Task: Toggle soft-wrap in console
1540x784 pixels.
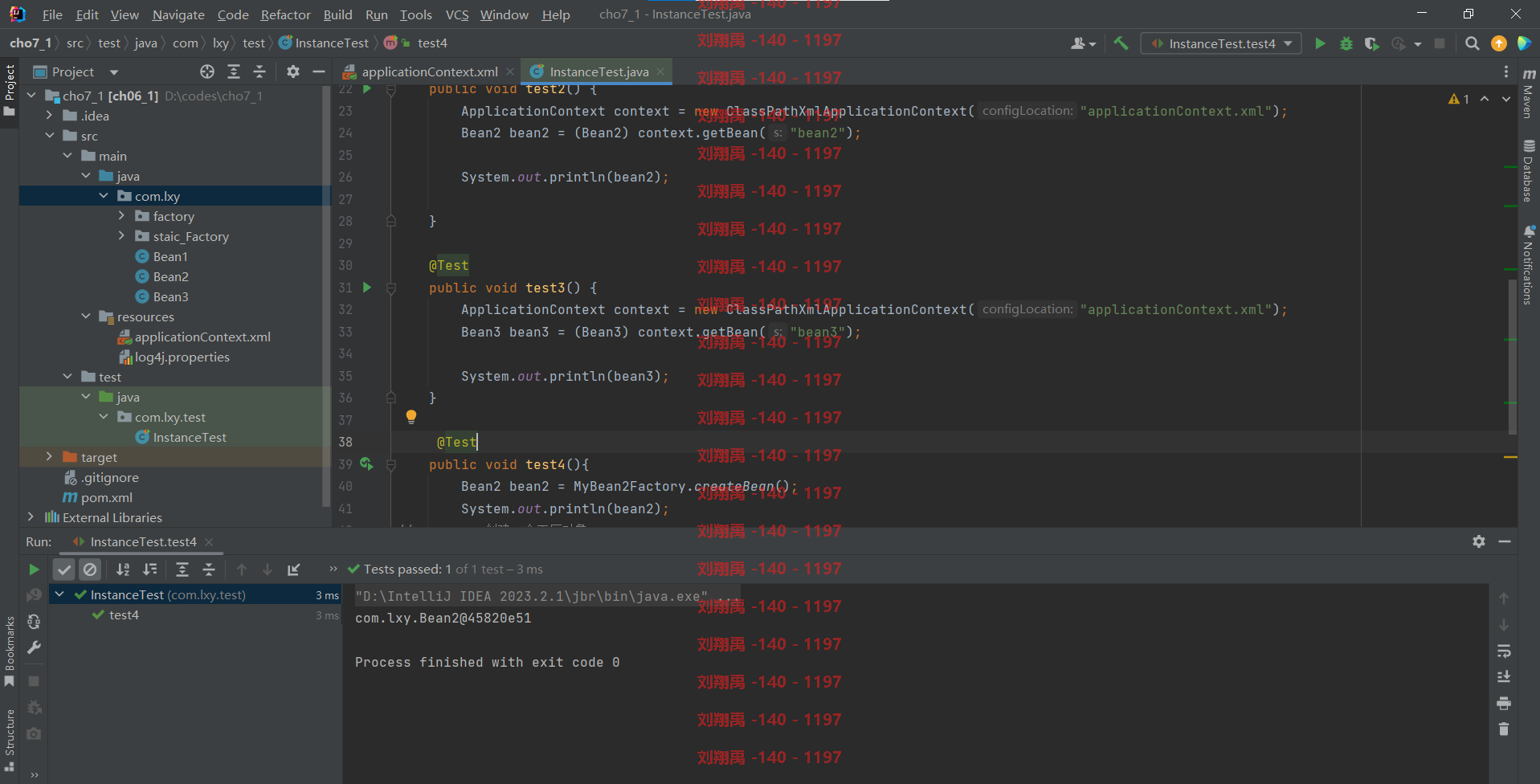Action: click(x=1504, y=651)
